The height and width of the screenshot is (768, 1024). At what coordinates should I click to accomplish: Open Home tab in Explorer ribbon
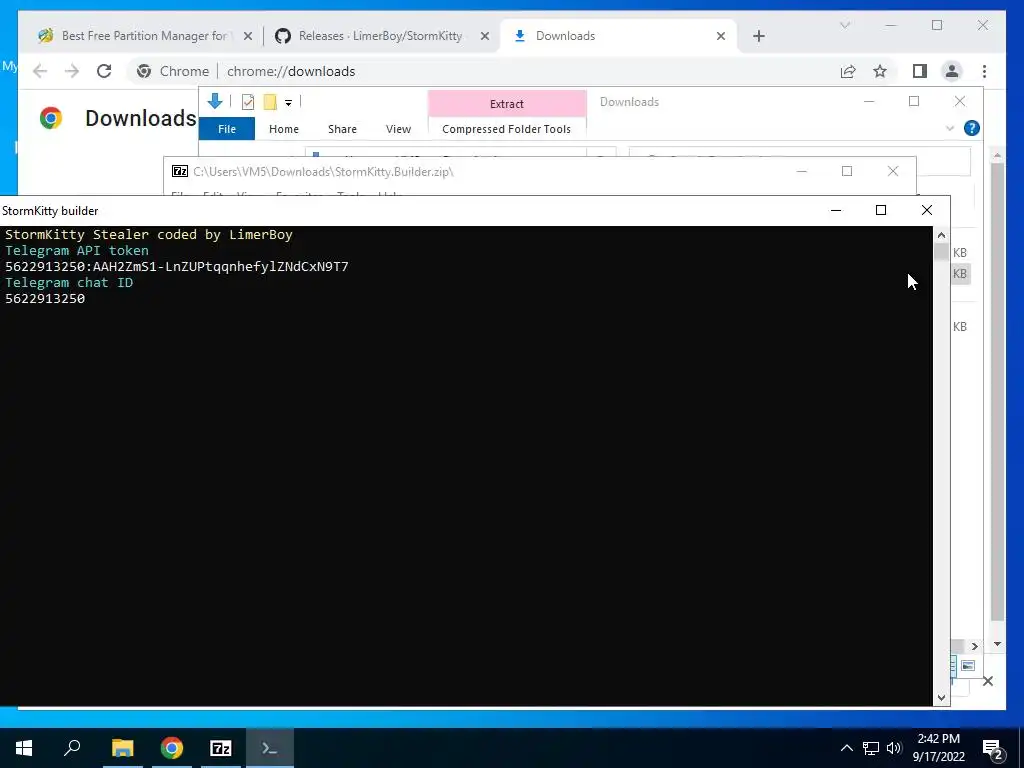pos(283,129)
